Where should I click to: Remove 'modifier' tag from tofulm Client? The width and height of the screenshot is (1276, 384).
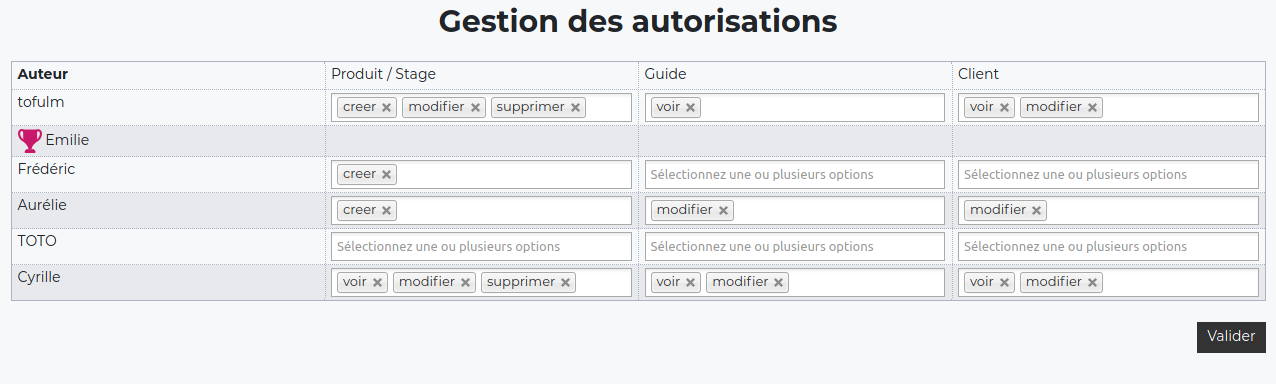coord(1092,108)
